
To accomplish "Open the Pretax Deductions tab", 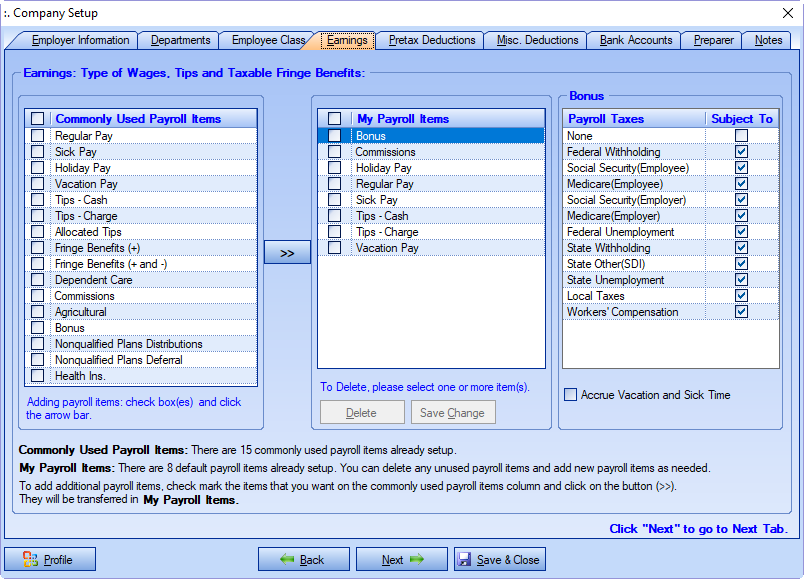I will coord(431,41).
